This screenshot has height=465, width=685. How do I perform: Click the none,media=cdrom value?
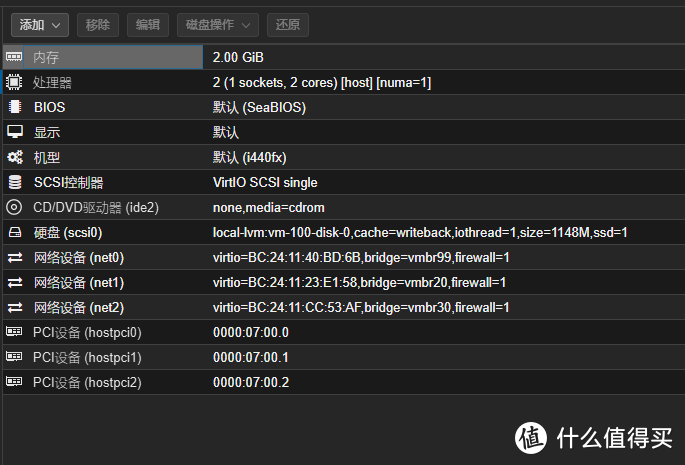(x=269, y=208)
